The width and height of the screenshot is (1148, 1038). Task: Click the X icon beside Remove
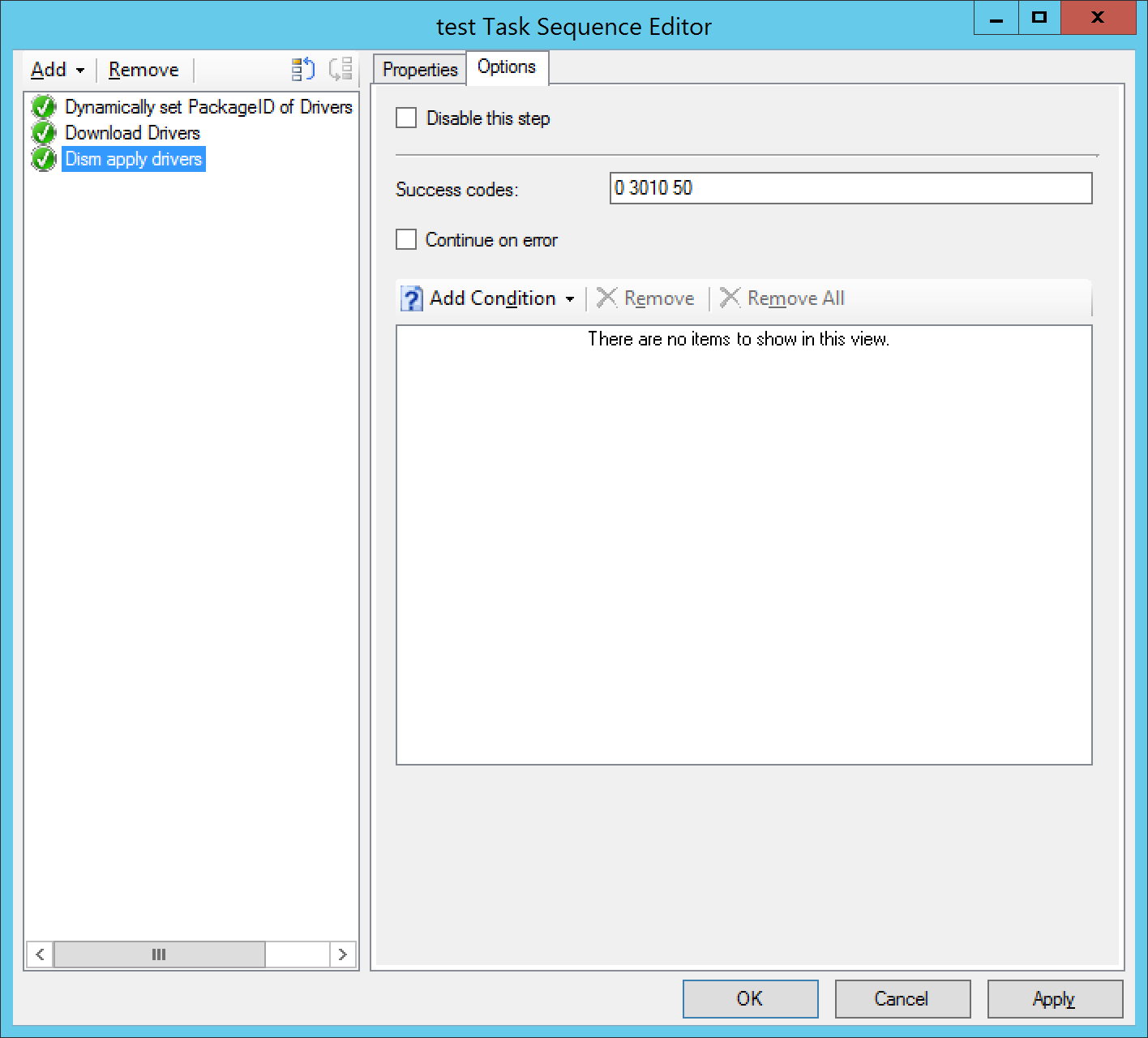click(x=607, y=298)
